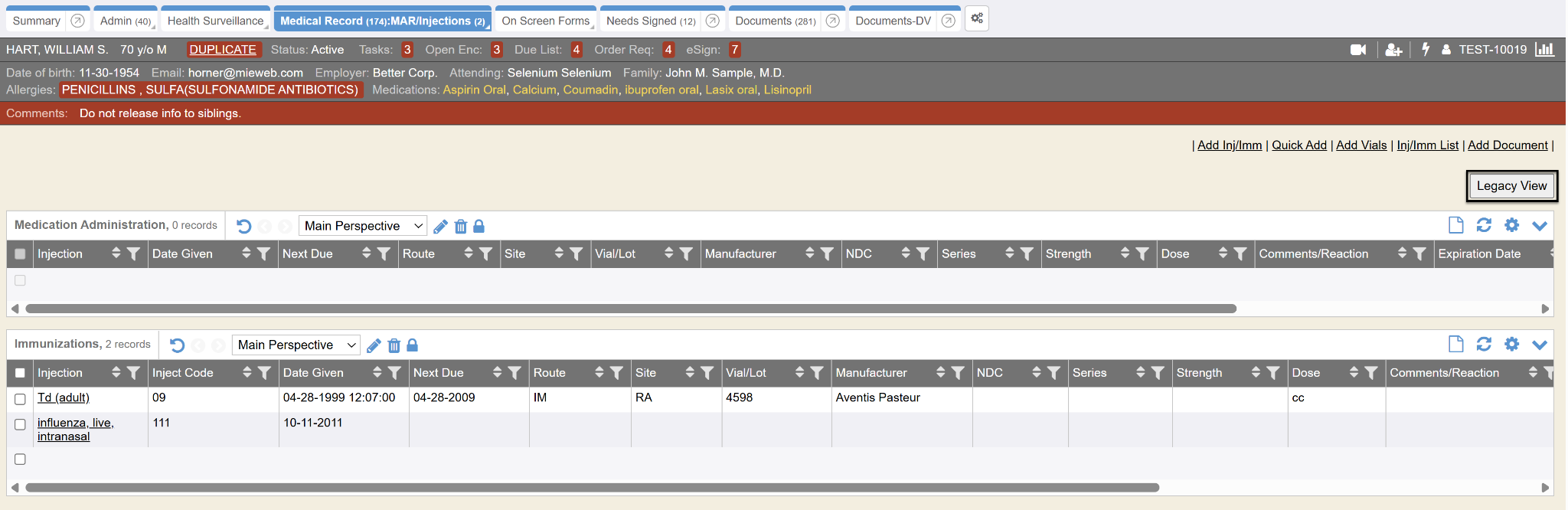Click the lightning bolt icon in header
The image size is (1568, 510).
tap(1426, 50)
